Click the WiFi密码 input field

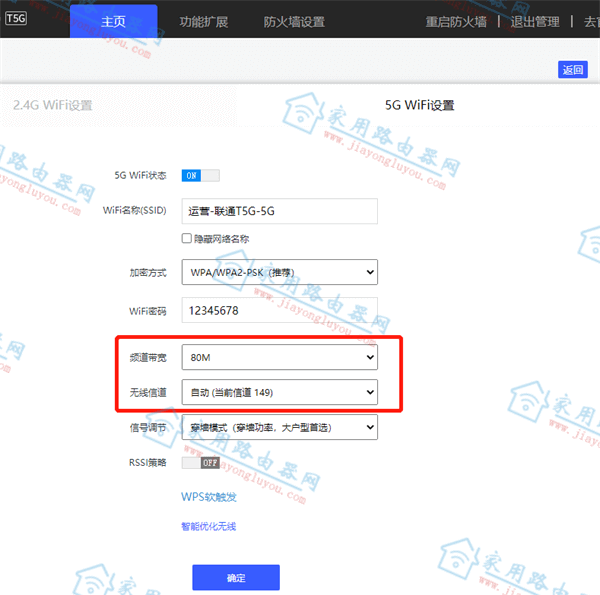pyautogui.click(x=279, y=310)
